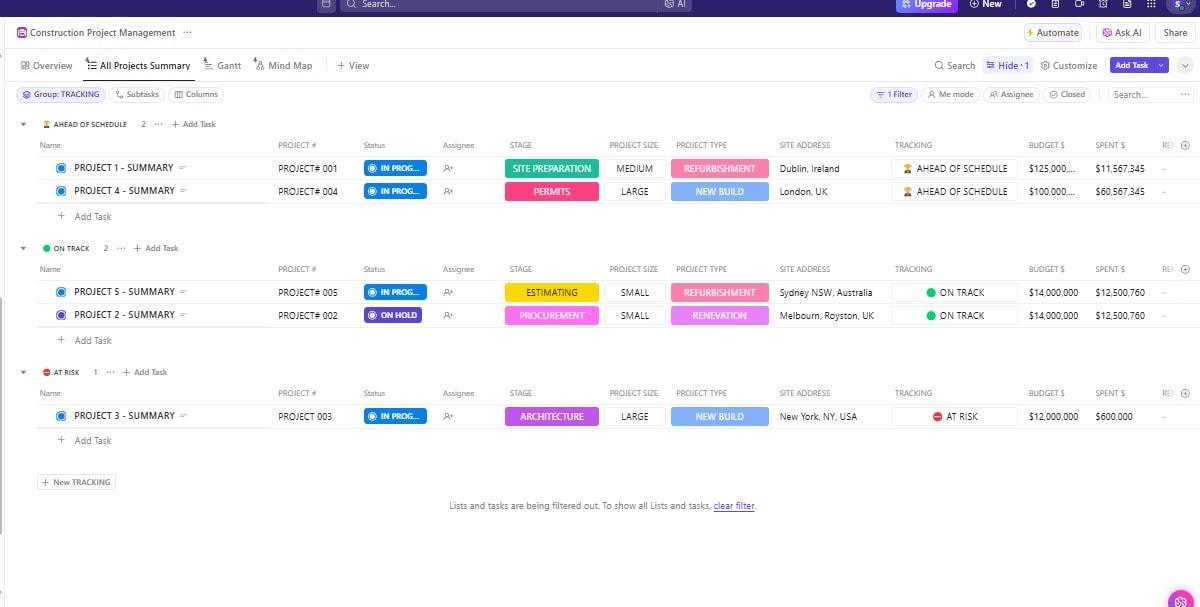Open the checkmark tasks icon in top bar
Viewport: 1200px width, 607px height.
pos(1031,4)
